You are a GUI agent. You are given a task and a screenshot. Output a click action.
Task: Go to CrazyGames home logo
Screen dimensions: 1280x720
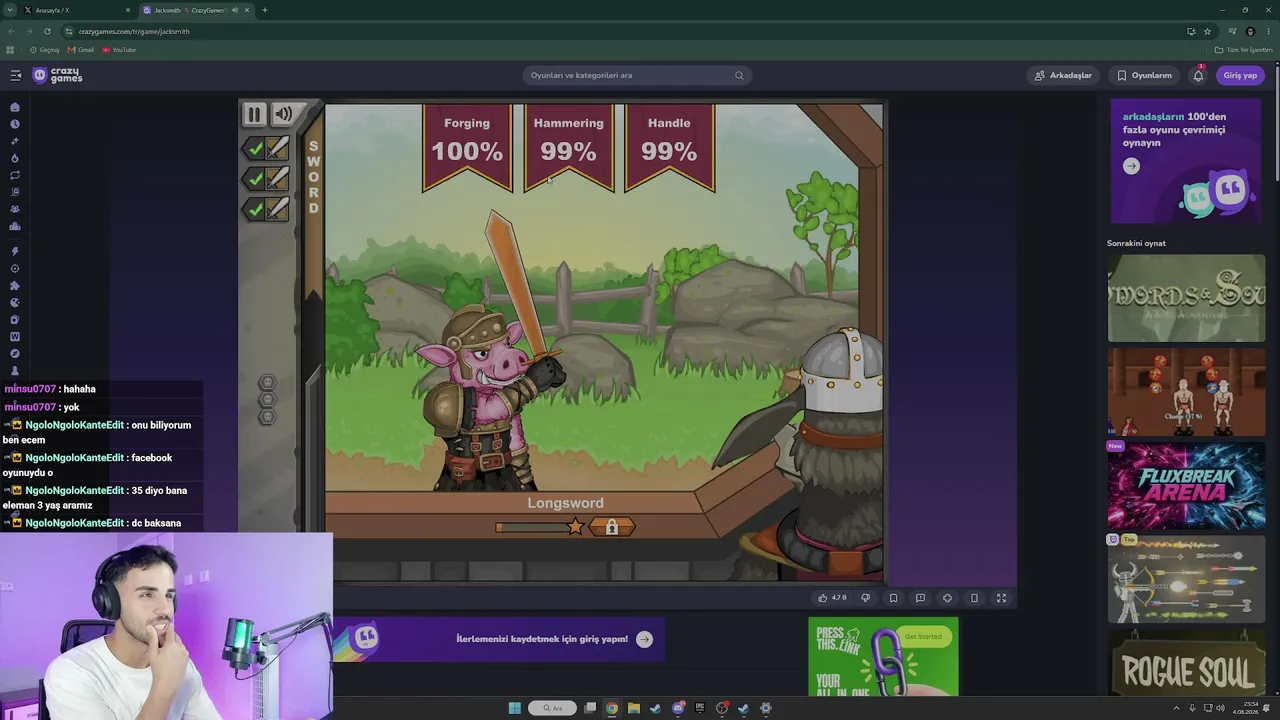(x=58, y=75)
